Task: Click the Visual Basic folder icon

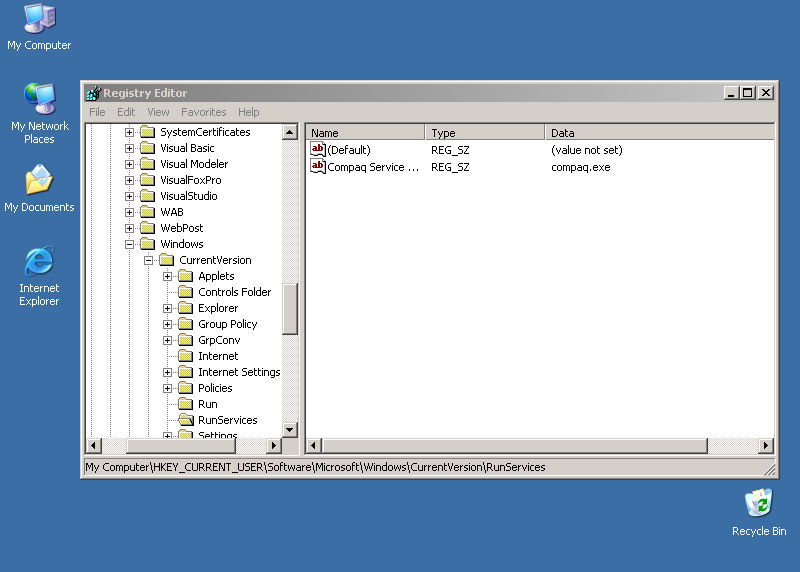Action: click(x=147, y=148)
